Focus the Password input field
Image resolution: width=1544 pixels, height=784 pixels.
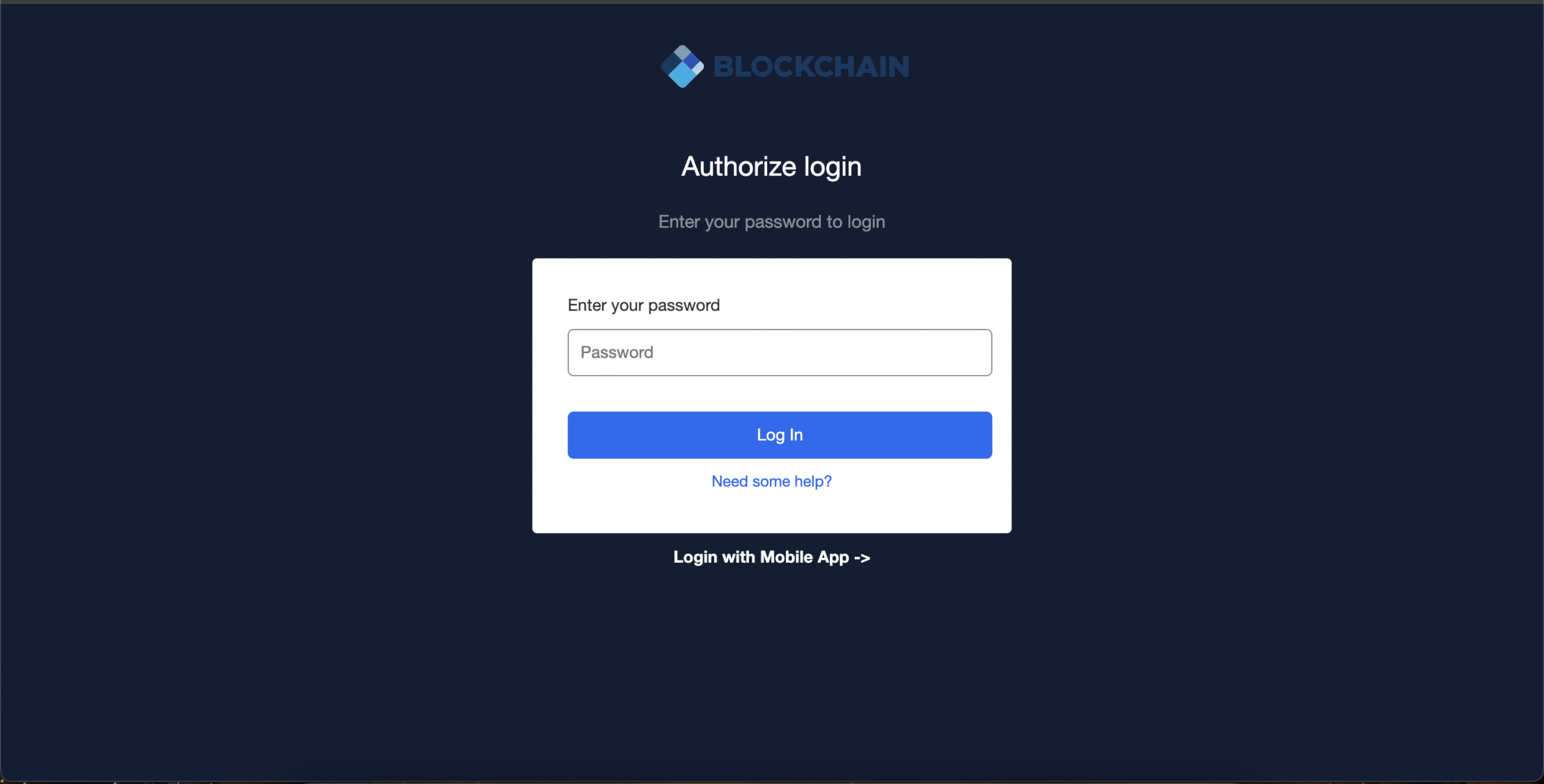(x=779, y=352)
